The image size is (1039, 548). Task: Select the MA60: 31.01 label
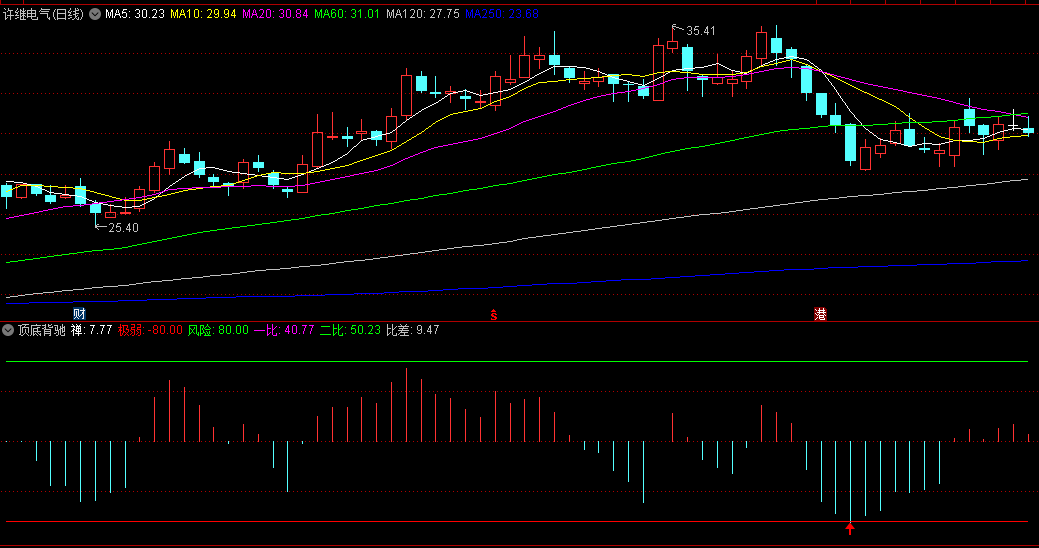pyautogui.click(x=347, y=14)
